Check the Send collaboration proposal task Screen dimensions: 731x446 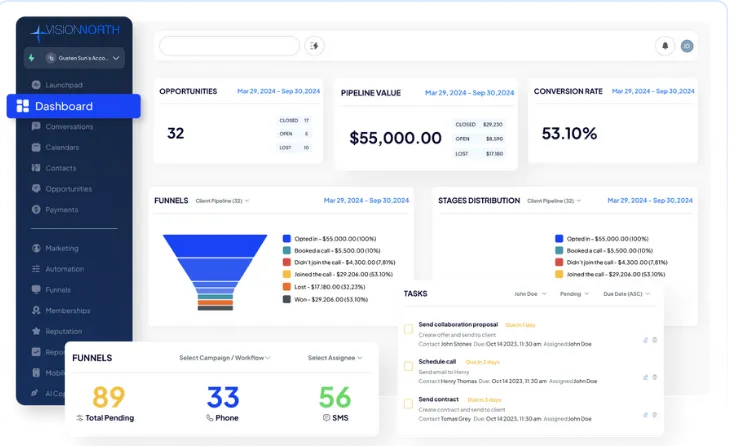point(408,329)
